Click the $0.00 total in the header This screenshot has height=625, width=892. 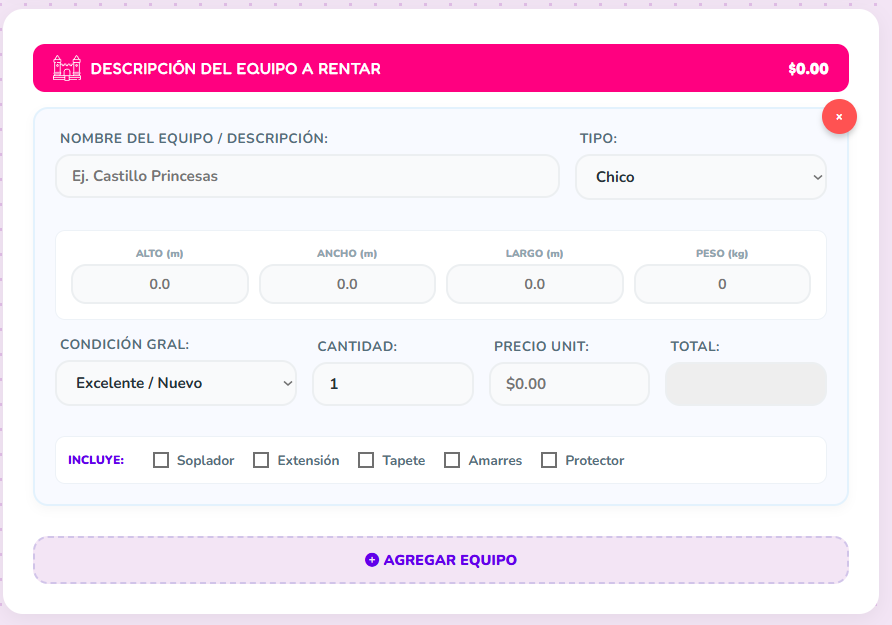[808, 69]
